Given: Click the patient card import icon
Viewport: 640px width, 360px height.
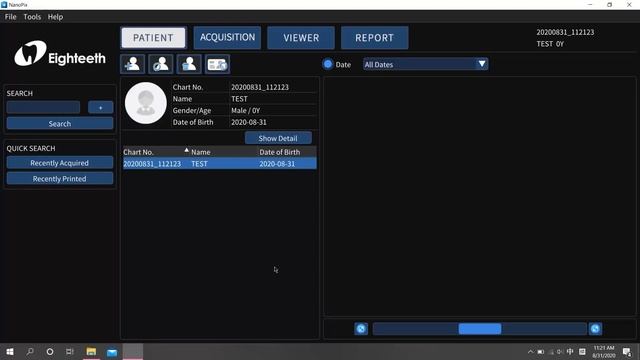Looking at the screenshot, I should 217,64.
